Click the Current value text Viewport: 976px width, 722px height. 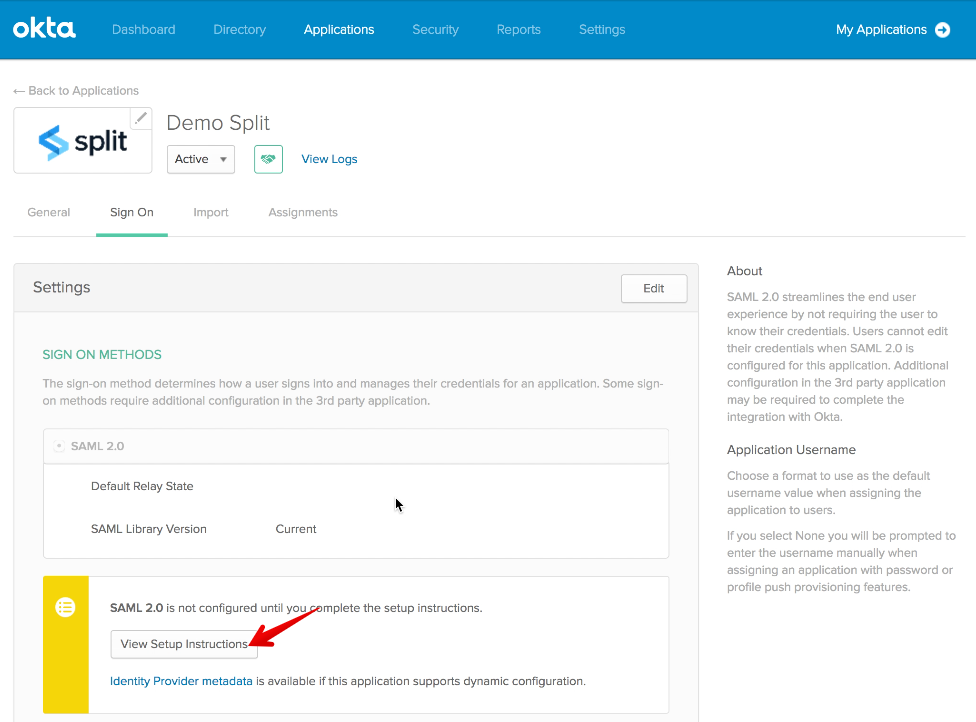click(x=296, y=529)
